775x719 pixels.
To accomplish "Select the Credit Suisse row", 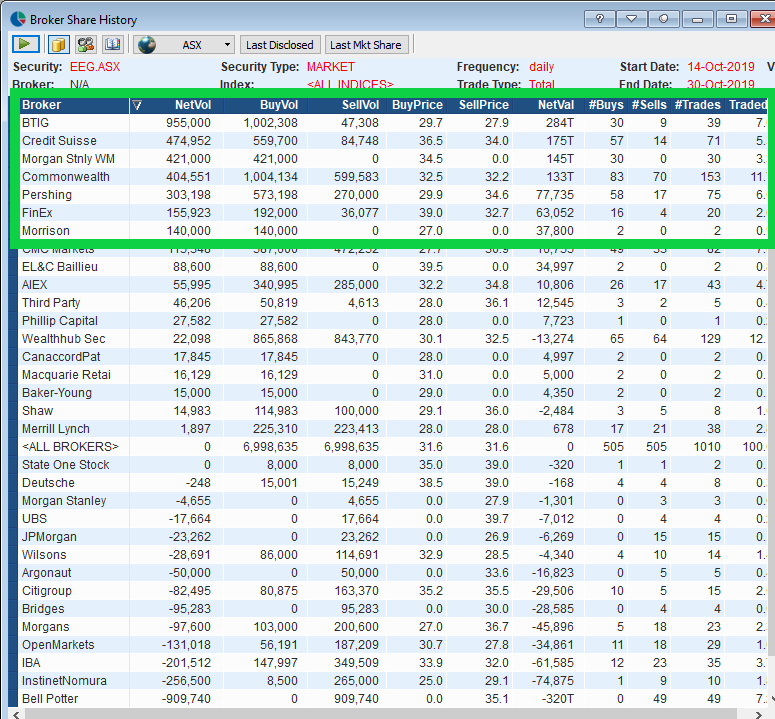I will [393, 141].
